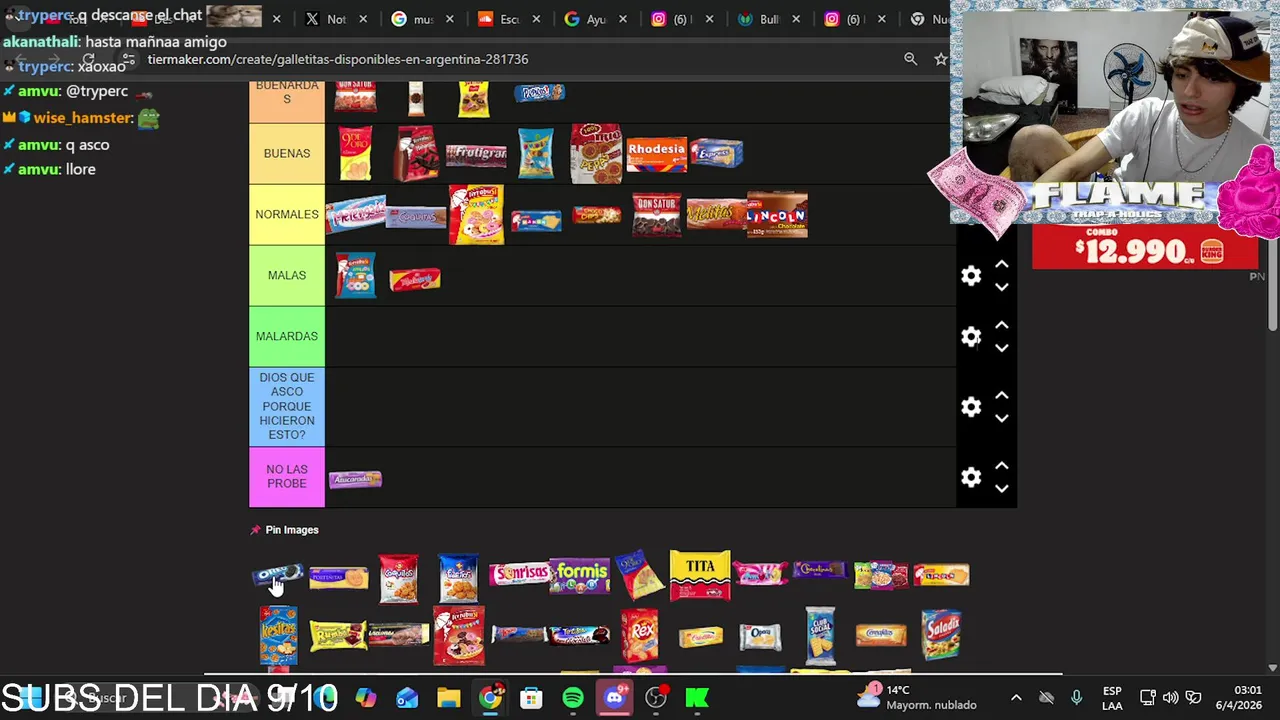This screenshot has width=1280, height=720.
Task: Click the zoom magnifier icon in address bar
Action: click(910, 59)
